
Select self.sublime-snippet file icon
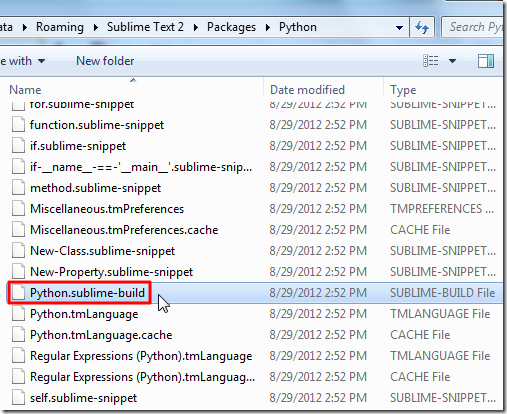point(18,398)
